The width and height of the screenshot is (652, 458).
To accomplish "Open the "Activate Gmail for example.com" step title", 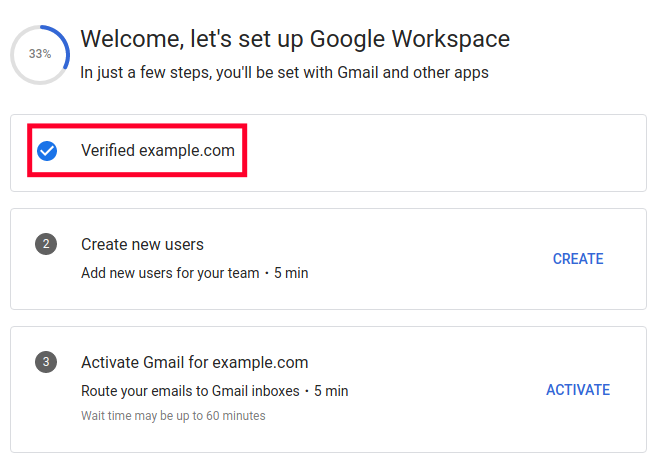I will [x=194, y=362].
